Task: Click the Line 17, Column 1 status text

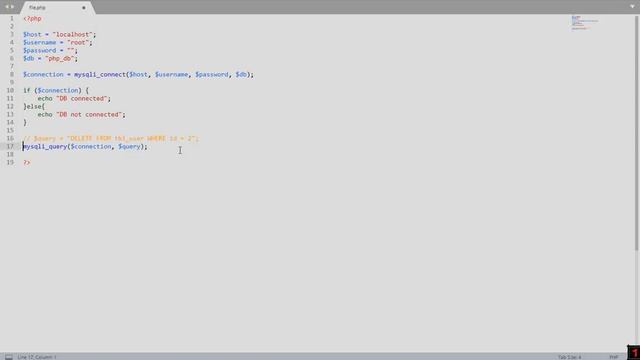Action: [x=37, y=357]
